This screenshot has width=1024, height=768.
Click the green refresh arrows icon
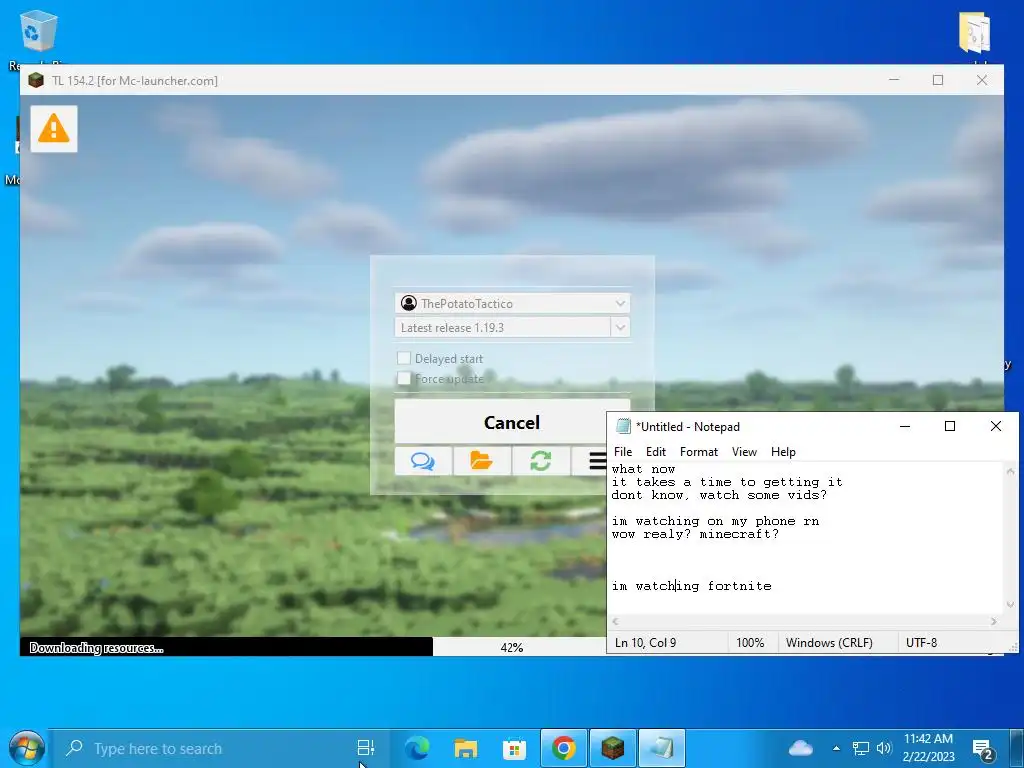click(541, 461)
